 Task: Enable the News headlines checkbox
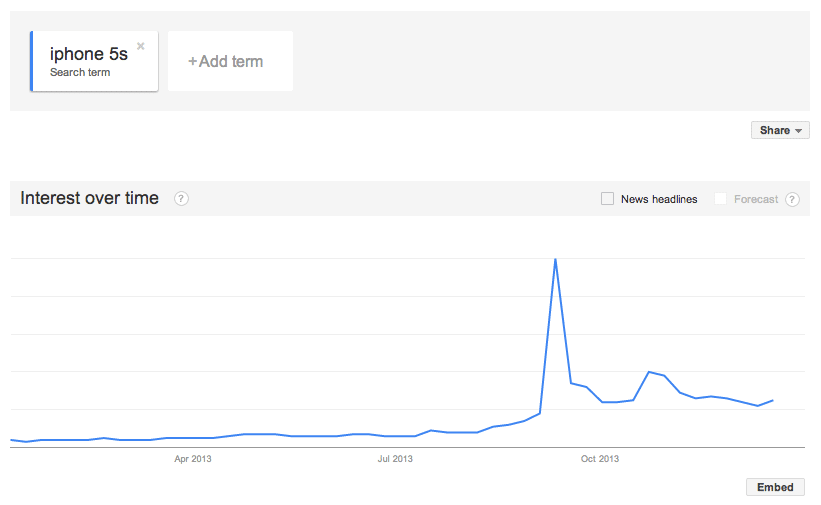607,199
